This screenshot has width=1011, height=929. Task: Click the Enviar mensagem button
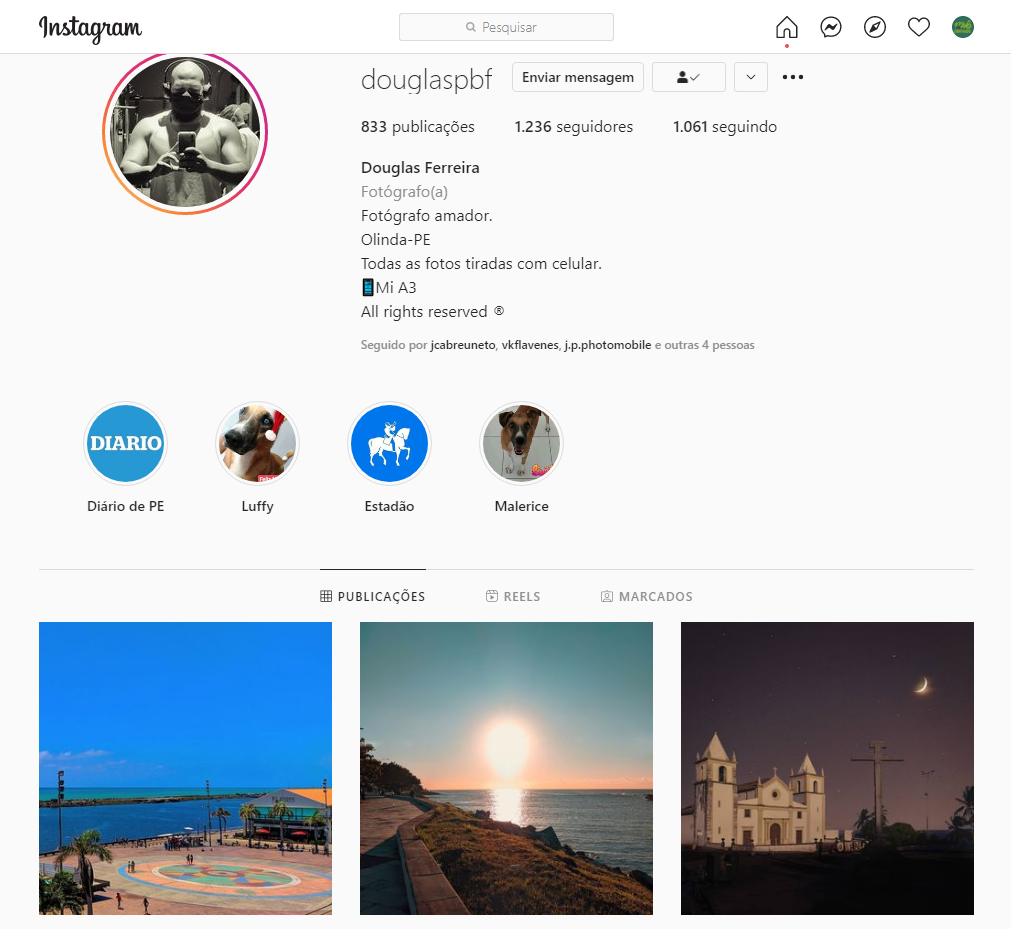click(578, 77)
